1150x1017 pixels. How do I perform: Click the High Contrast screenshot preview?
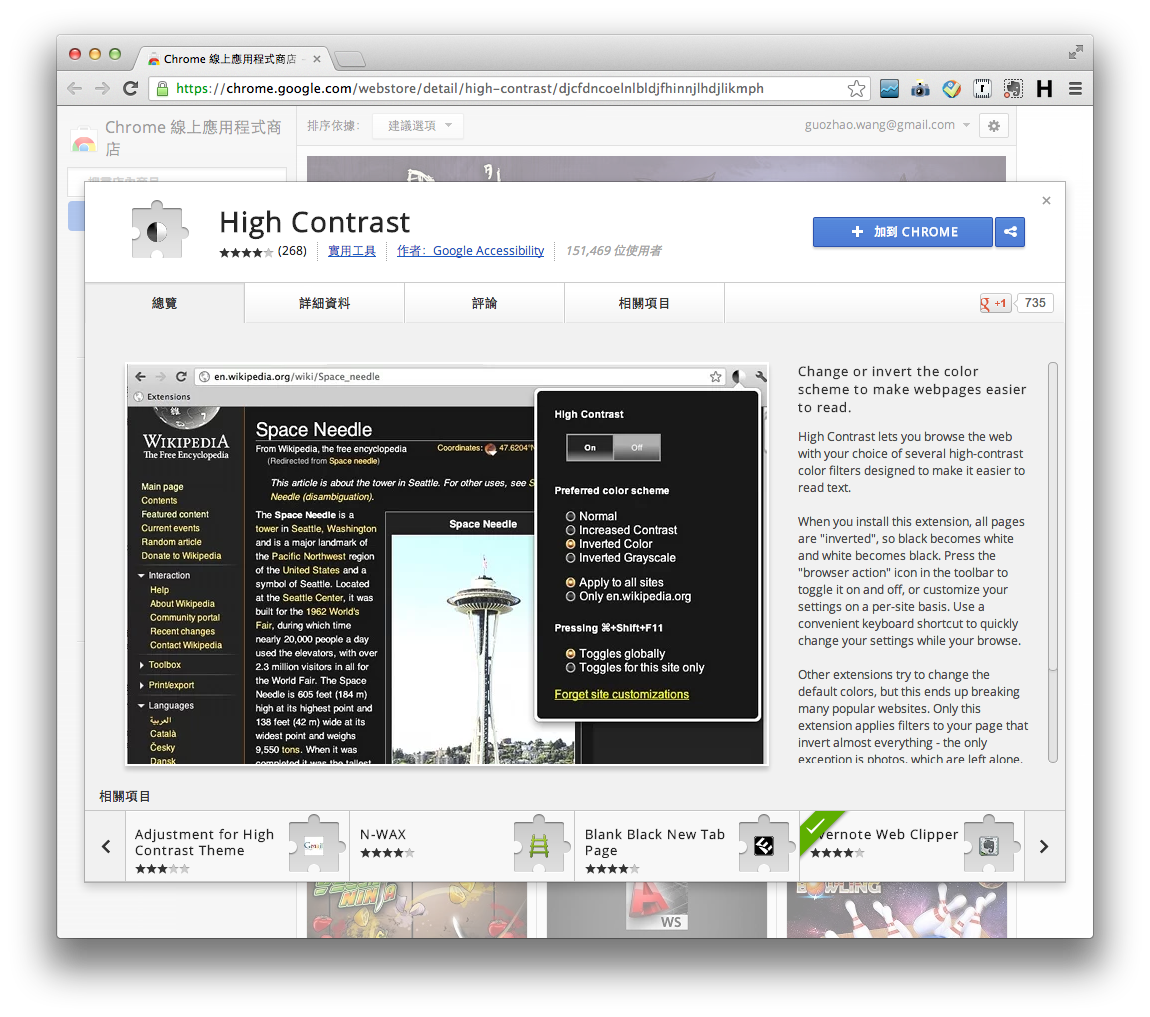coord(447,564)
